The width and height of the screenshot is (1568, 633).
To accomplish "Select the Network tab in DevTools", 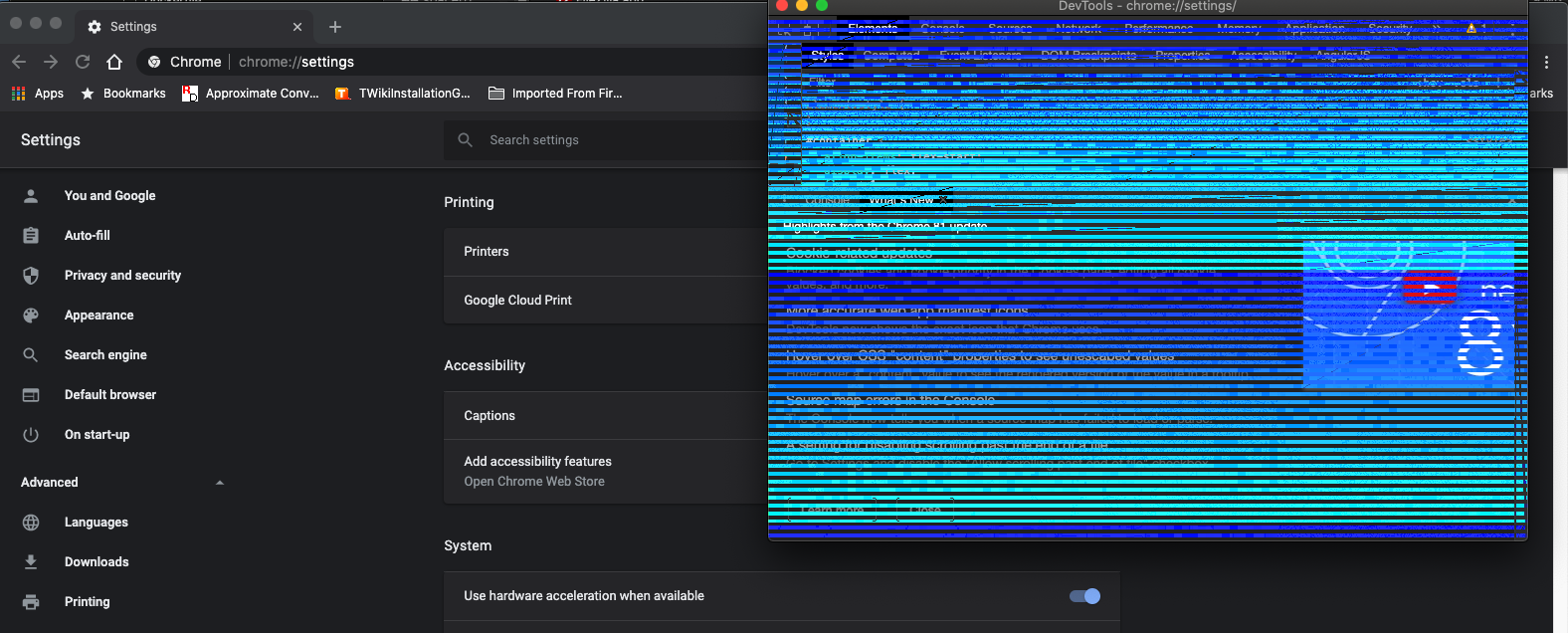I will (1078, 29).
